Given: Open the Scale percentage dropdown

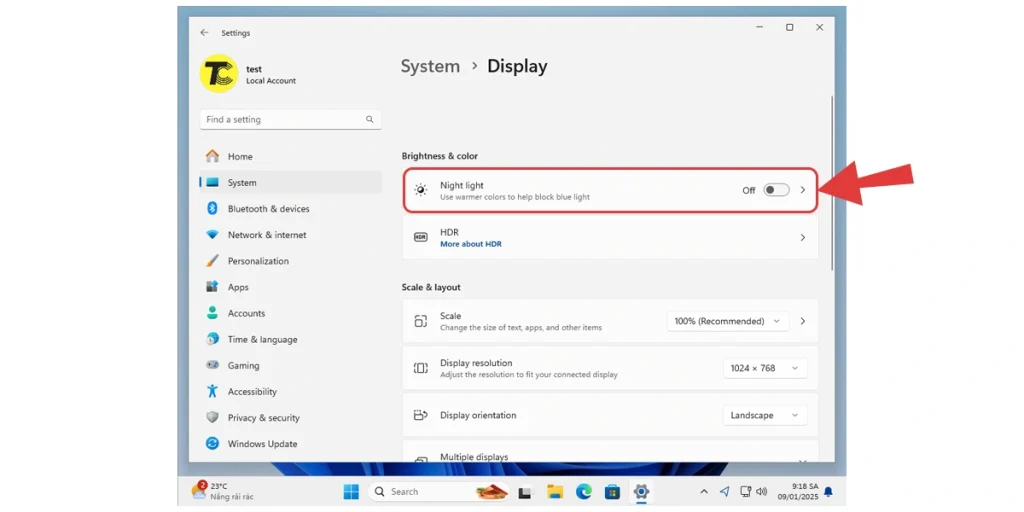Looking at the screenshot, I should 727,321.
